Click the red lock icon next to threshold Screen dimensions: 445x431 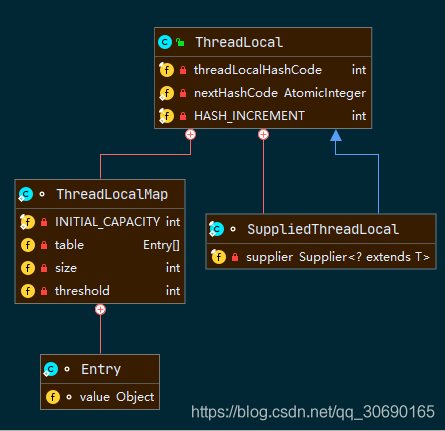(x=44, y=291)
